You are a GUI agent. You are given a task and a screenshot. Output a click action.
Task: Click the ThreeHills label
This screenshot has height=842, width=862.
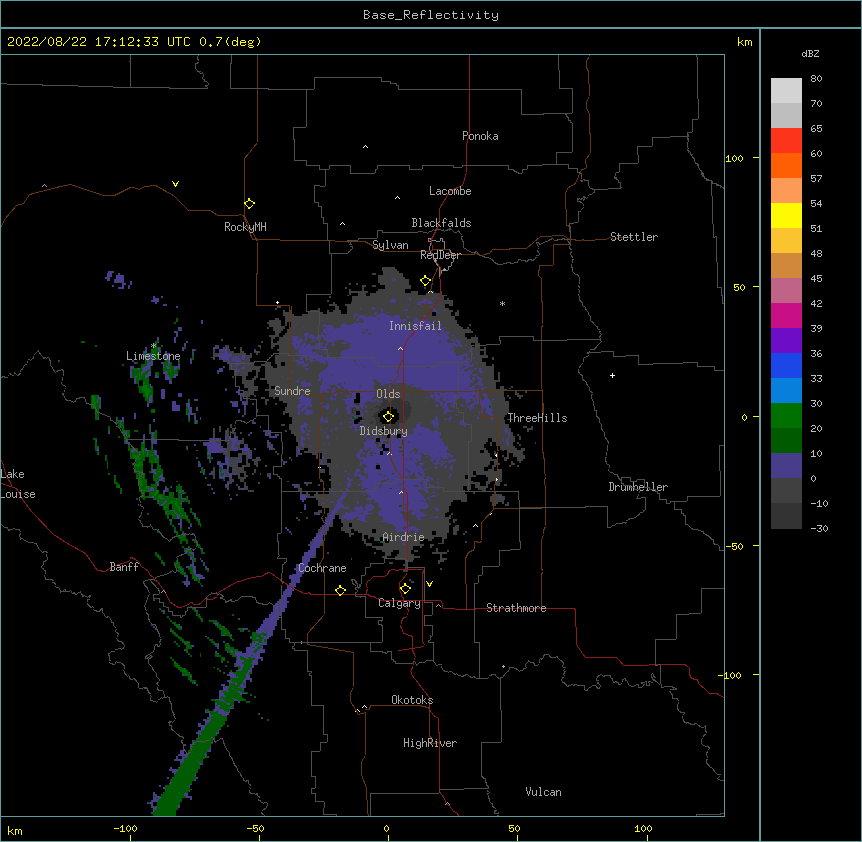(x=537, y=418)
